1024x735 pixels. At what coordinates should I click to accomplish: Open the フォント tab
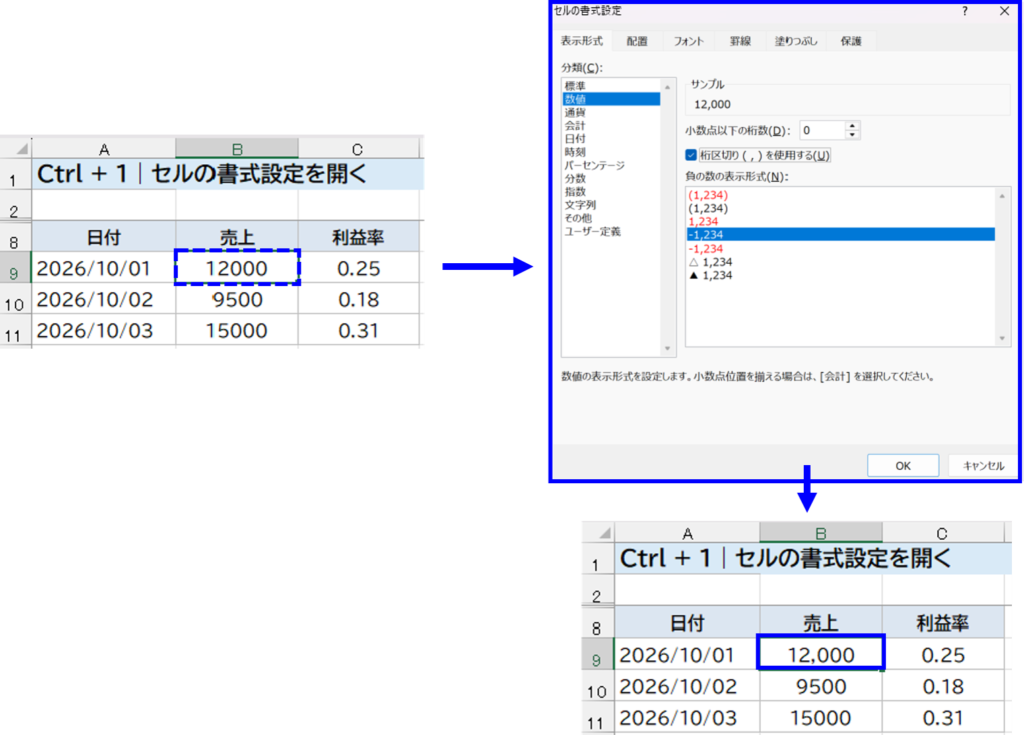tap(688, 41)
